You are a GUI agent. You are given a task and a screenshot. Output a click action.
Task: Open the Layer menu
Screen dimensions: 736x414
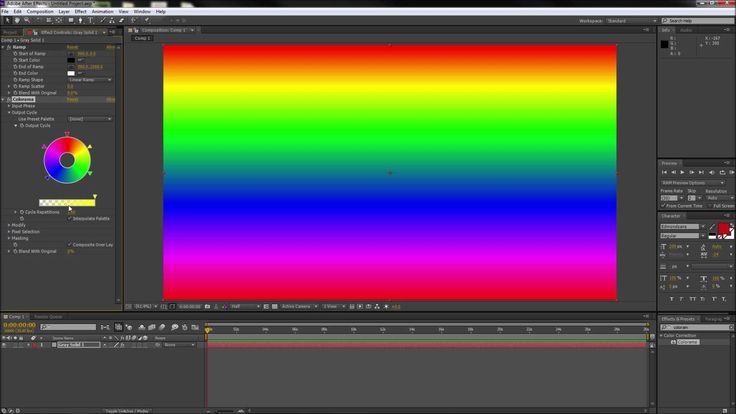tap(64, 11)
